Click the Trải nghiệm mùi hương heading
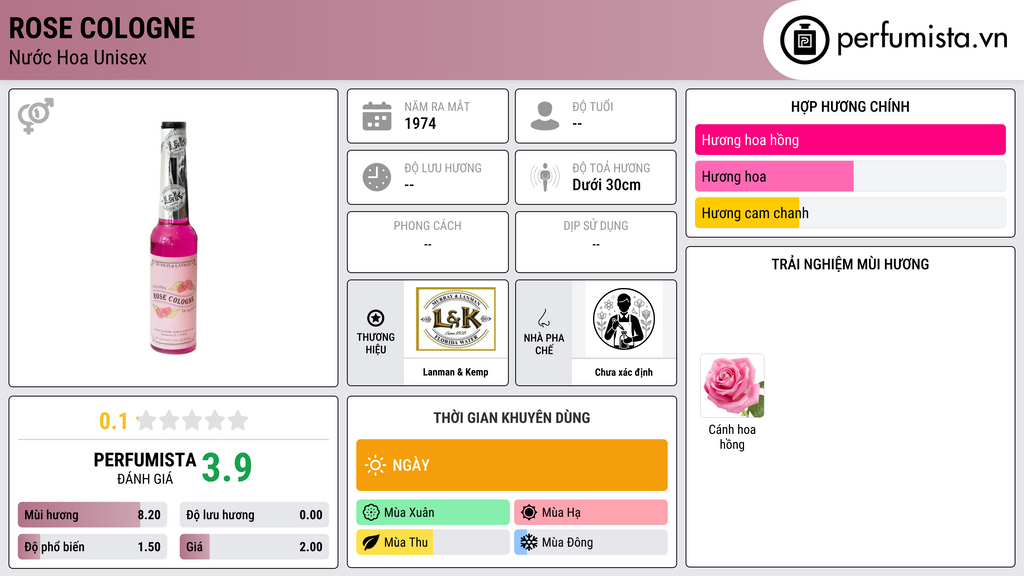This screenshot has width=1024, height=576. coord(850,264)
